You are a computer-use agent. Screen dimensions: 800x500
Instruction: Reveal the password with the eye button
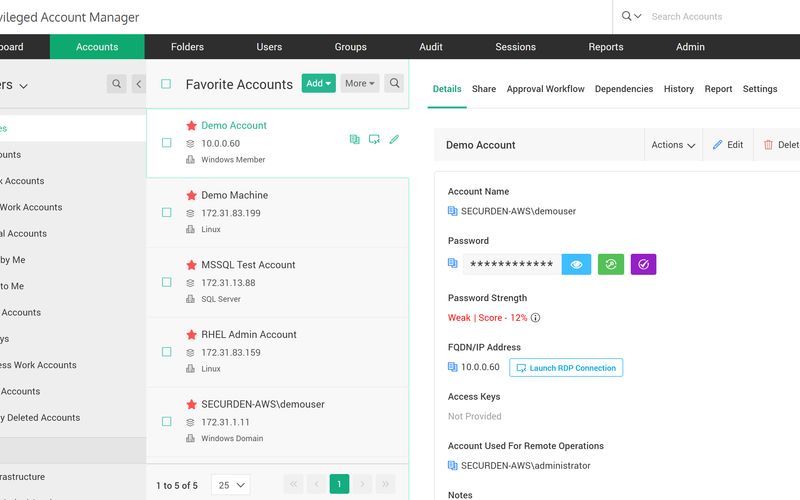click(x=577, y=264)
